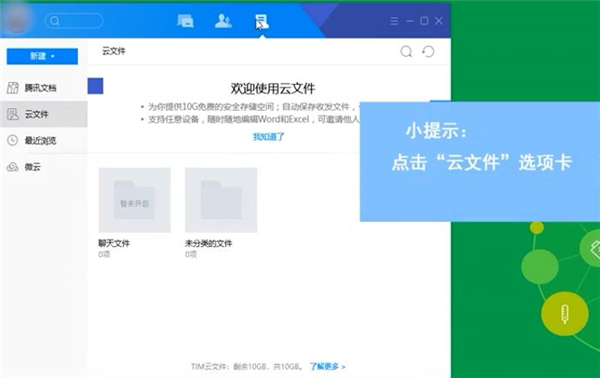The width and height of the screenshot is (600, 378).
Task: Maximize the TIM window
Action: click(x=424, y=21)
